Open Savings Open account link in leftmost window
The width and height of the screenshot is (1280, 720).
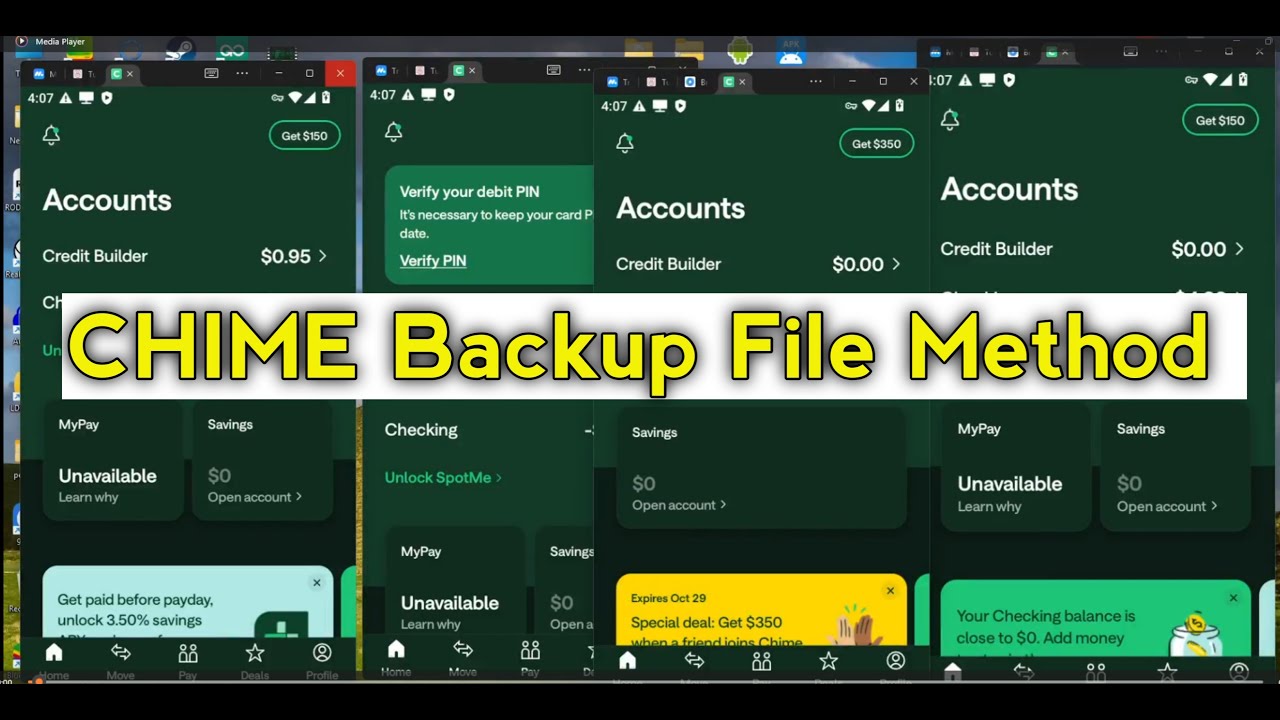tap(254, 497)
